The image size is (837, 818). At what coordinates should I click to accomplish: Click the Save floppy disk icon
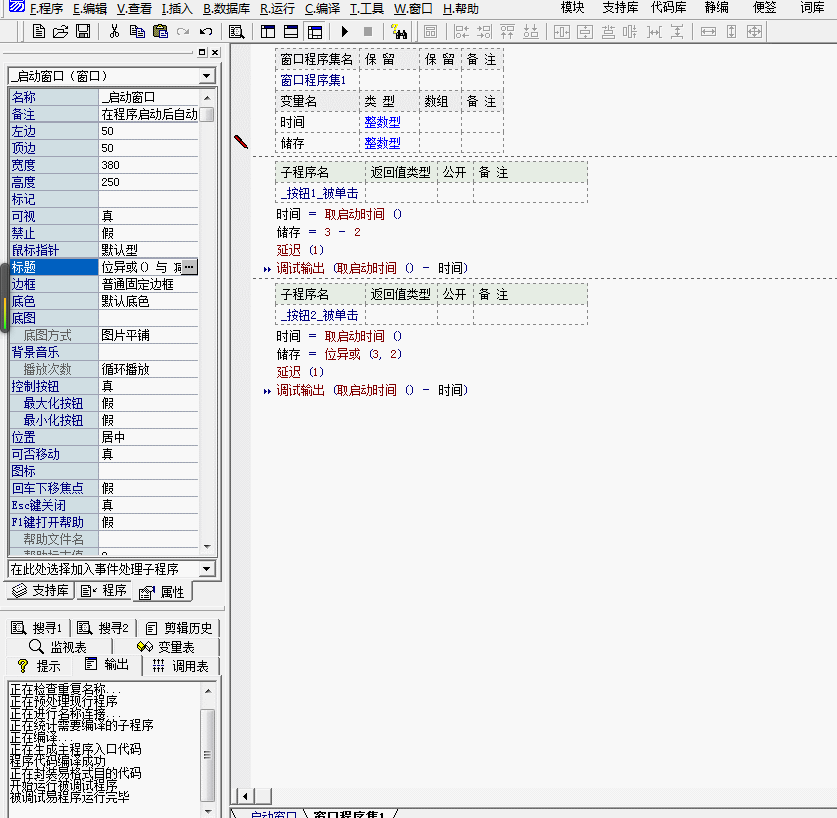point(83,32)
